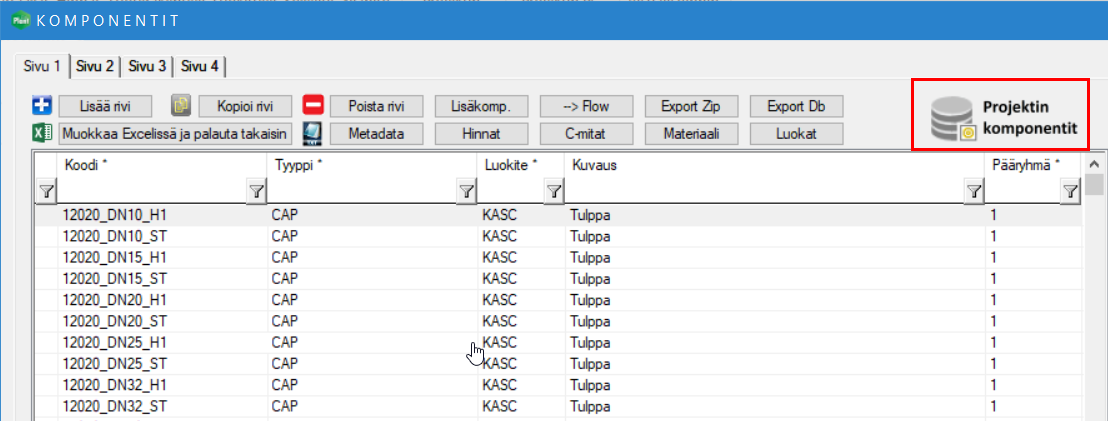
Task: Click the Lisäkomp. button
Action: [481, 106]
